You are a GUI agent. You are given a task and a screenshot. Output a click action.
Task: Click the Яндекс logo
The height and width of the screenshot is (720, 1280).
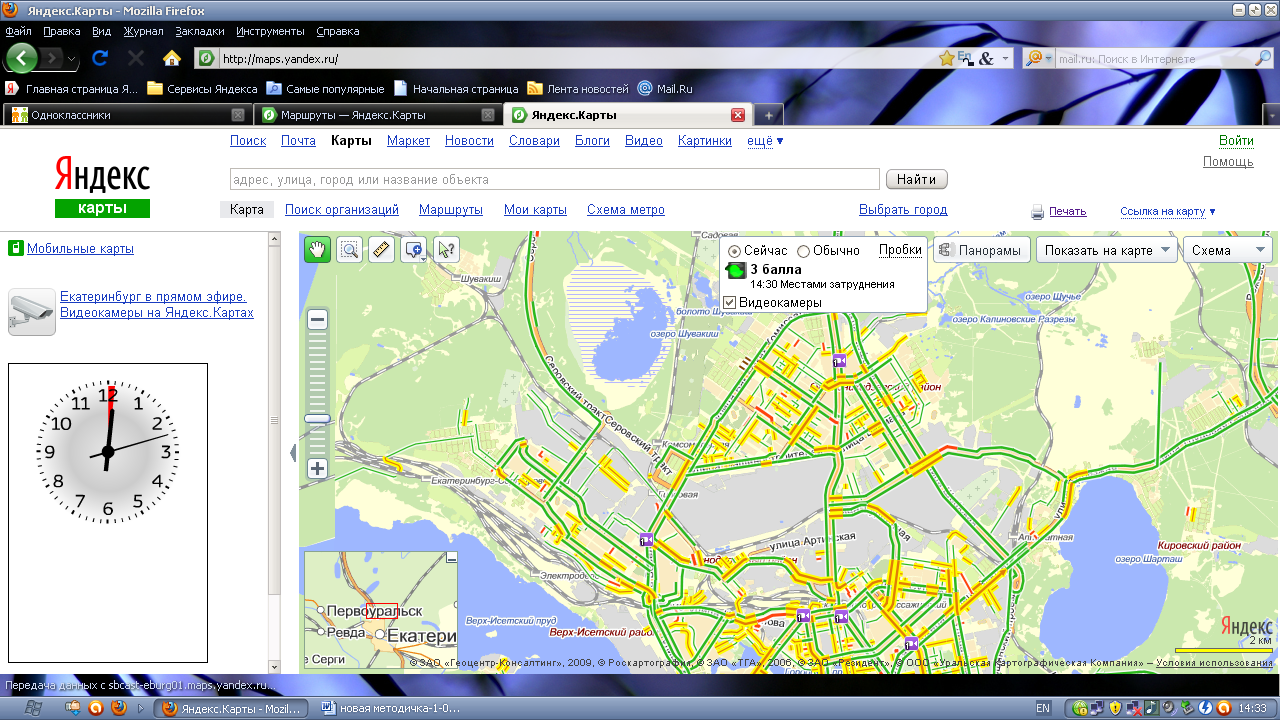[x=102, y=175]
